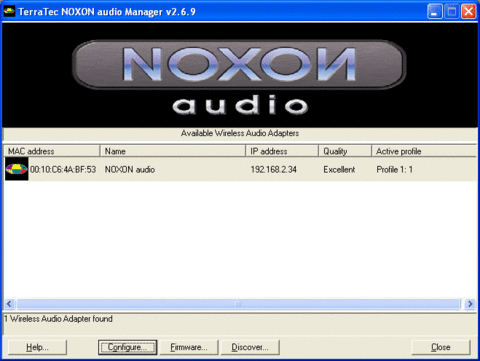Image resolution: width=480 pixels, height=361 pixels.
Task: Sort by the IP address column header
Action: 282,151
